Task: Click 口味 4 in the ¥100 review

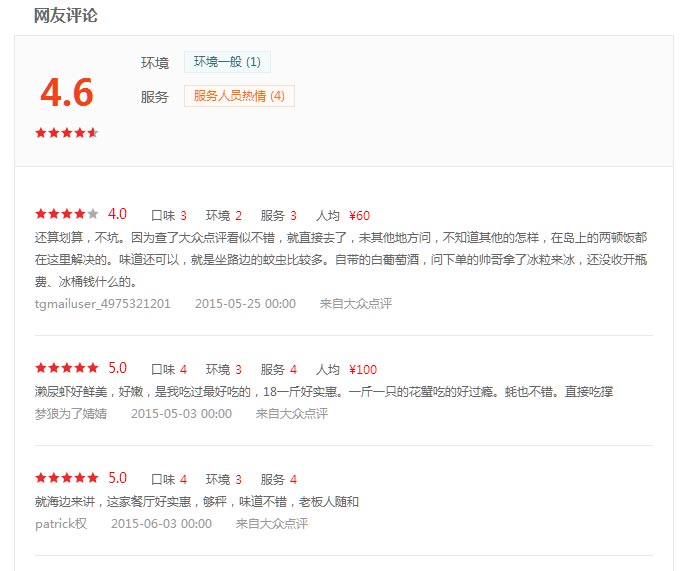Action: 169,370
